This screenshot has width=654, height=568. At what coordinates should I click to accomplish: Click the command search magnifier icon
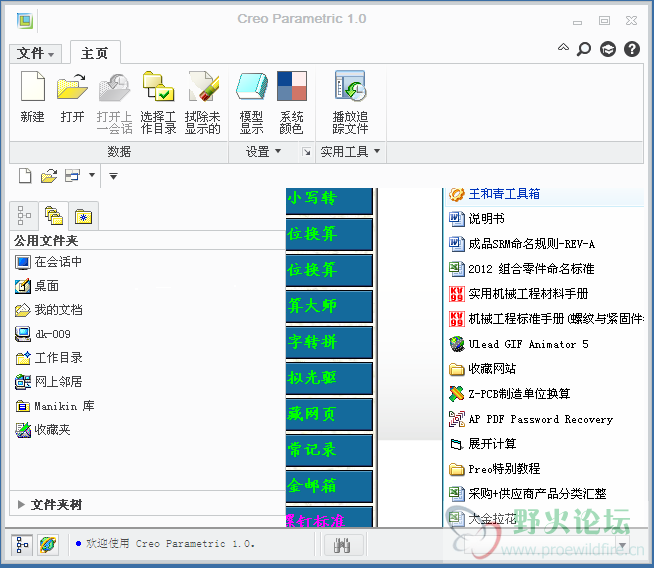click(x=584, y=49)
